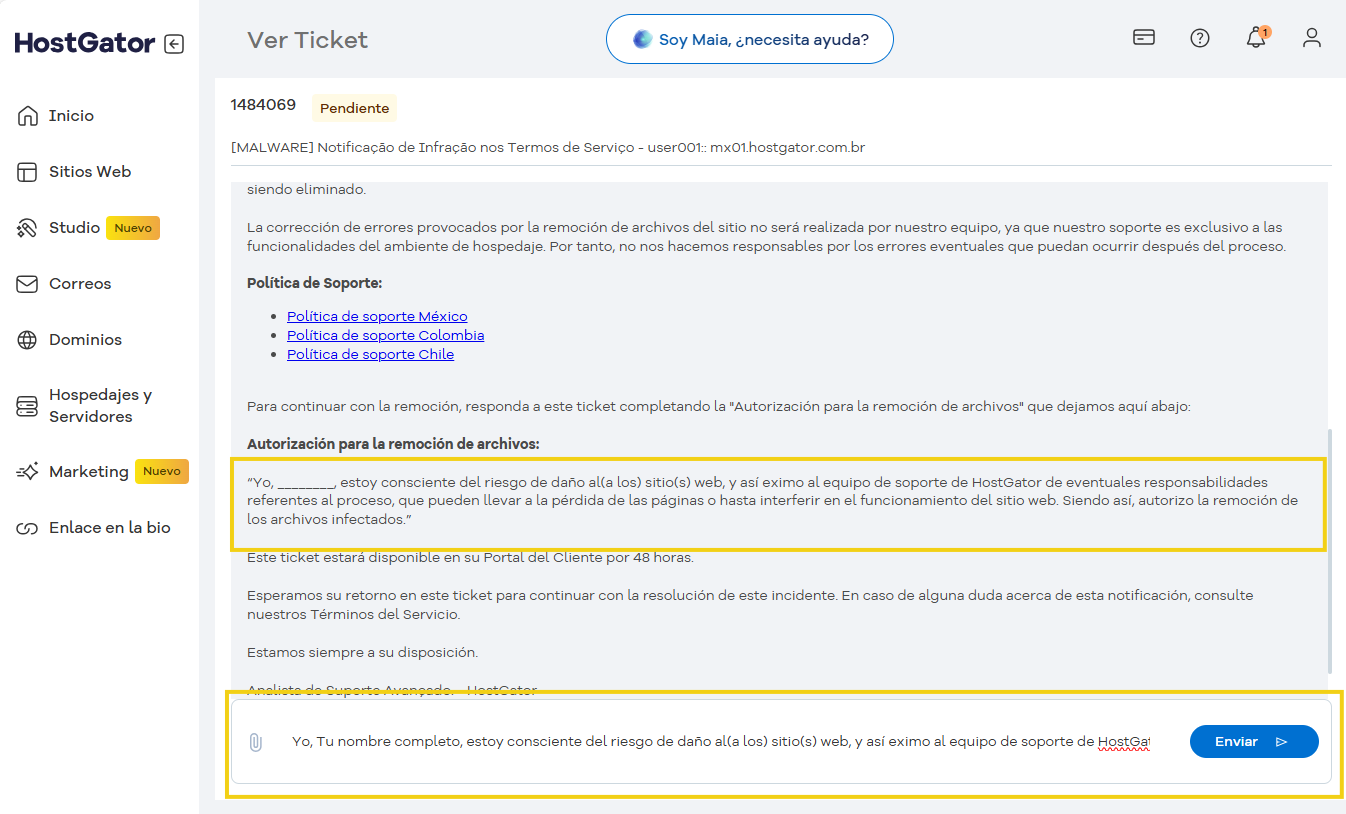
Task: Click the HostGator logo
Action: click(85, 44)
